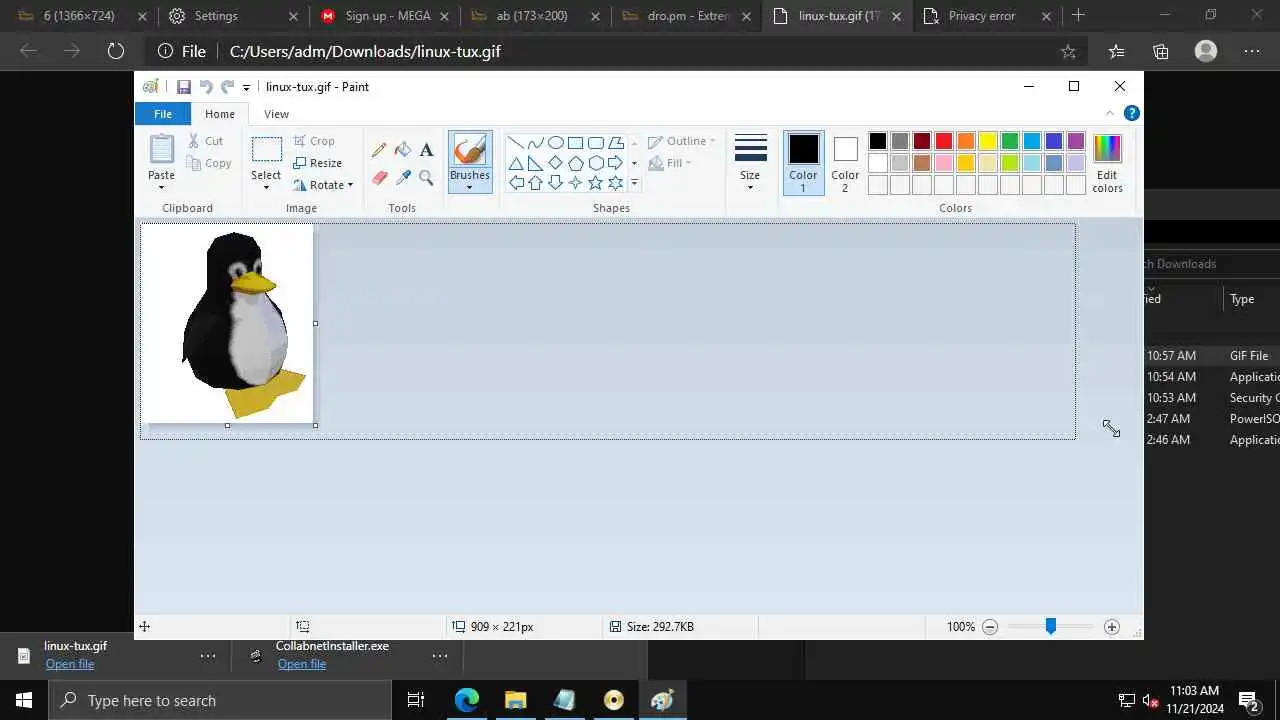Select the Pencil tool
The height and width of the screenshot is (720, 1280).
click(379, 150)
